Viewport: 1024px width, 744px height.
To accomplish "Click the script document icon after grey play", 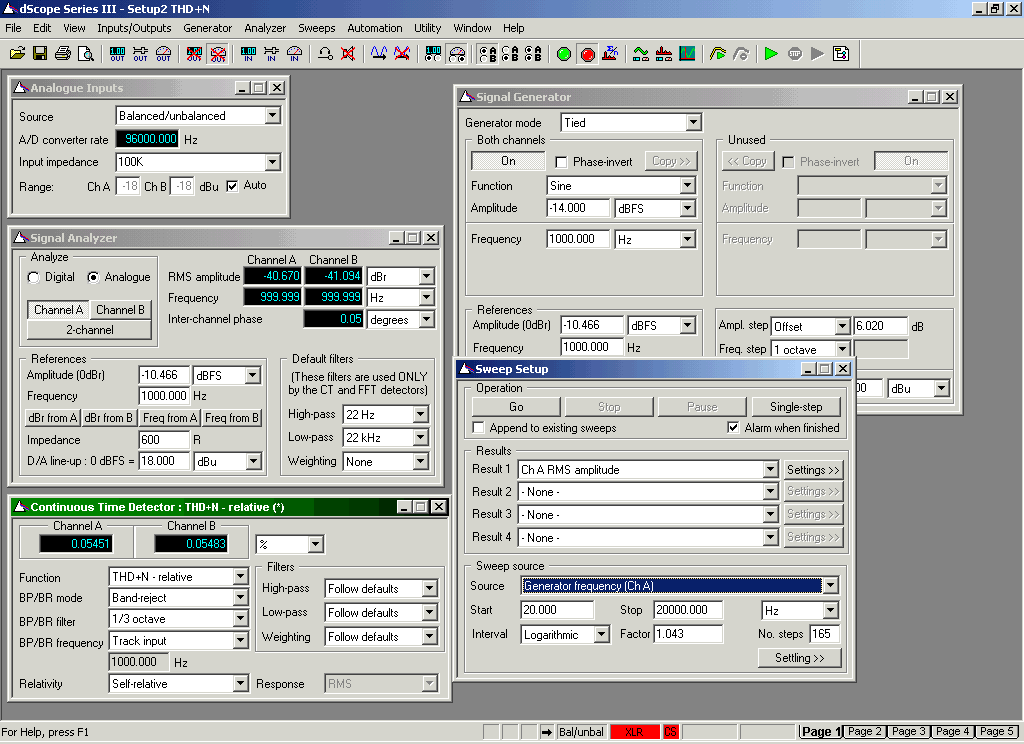I will coord(841,54).
